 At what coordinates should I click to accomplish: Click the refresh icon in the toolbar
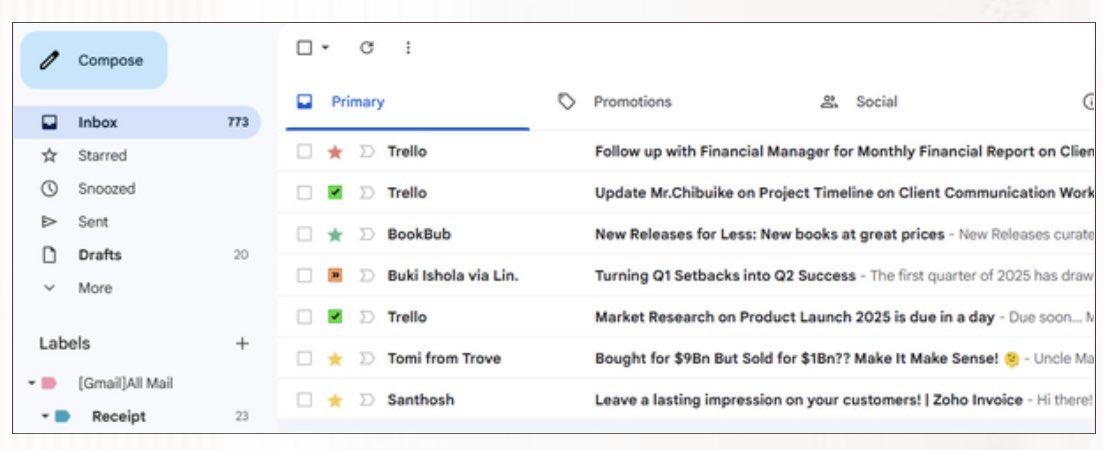(x=366, y=48)
